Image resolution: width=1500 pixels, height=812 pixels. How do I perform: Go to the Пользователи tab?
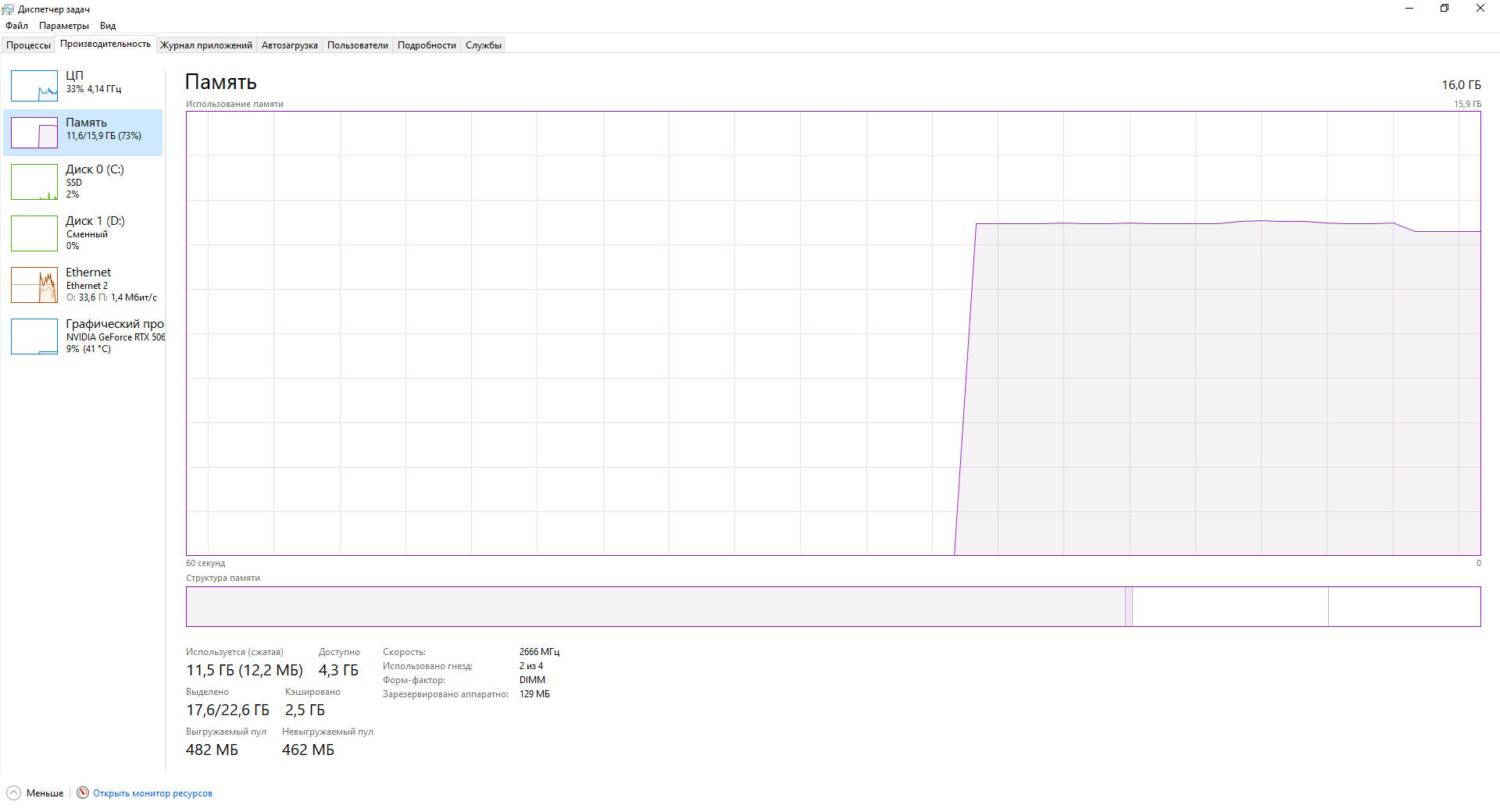pos(358,45)
